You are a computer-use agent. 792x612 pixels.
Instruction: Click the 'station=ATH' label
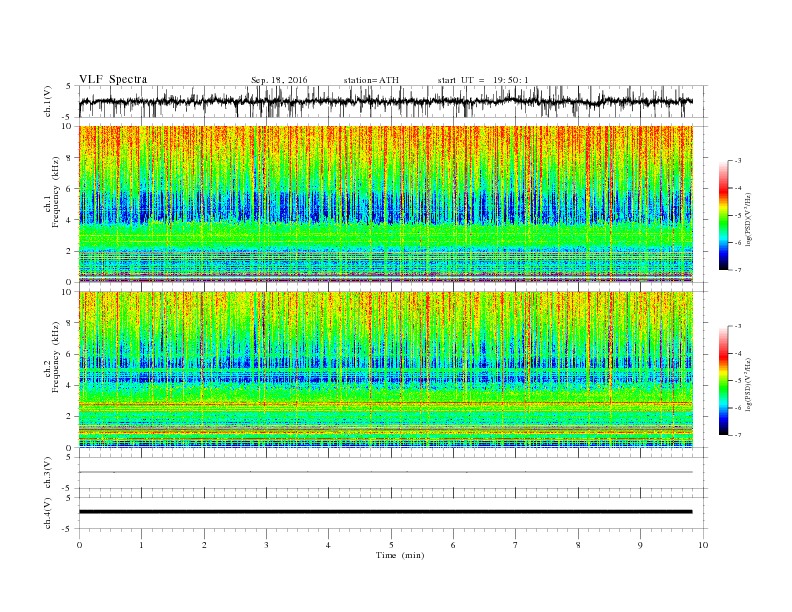tap(371, 80)
